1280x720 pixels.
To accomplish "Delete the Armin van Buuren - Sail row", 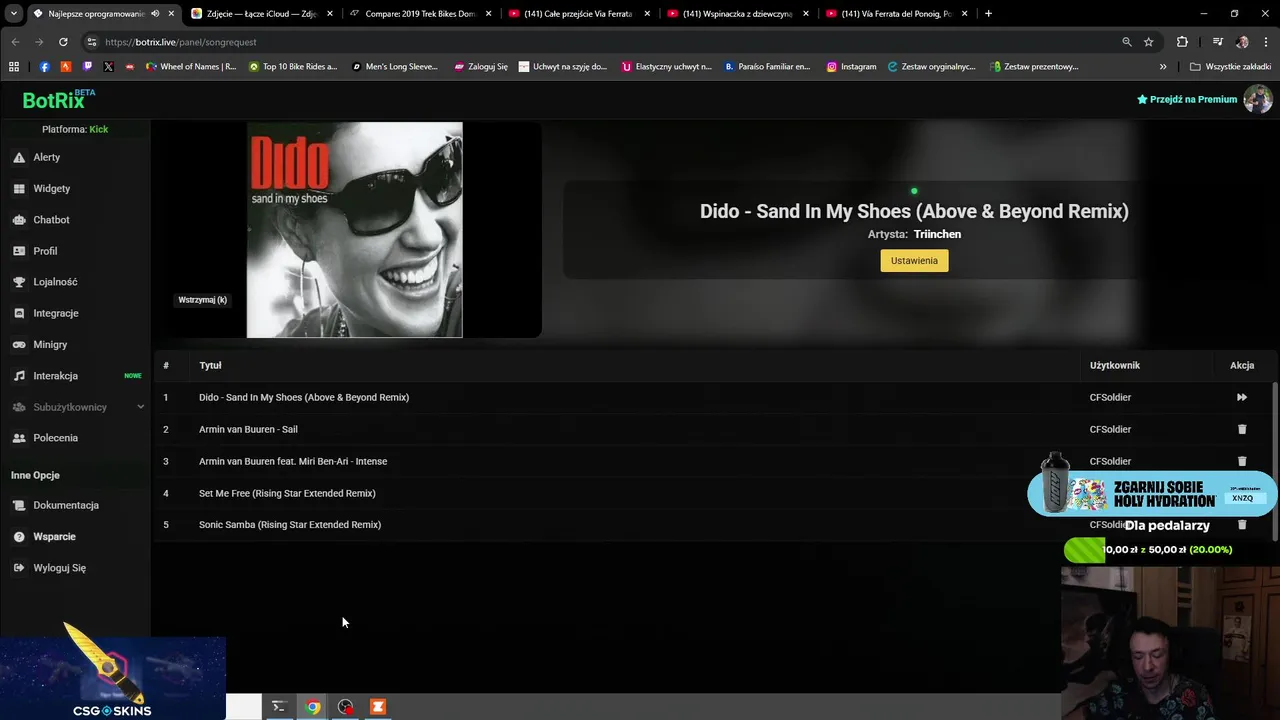I will click(1242, 429).
